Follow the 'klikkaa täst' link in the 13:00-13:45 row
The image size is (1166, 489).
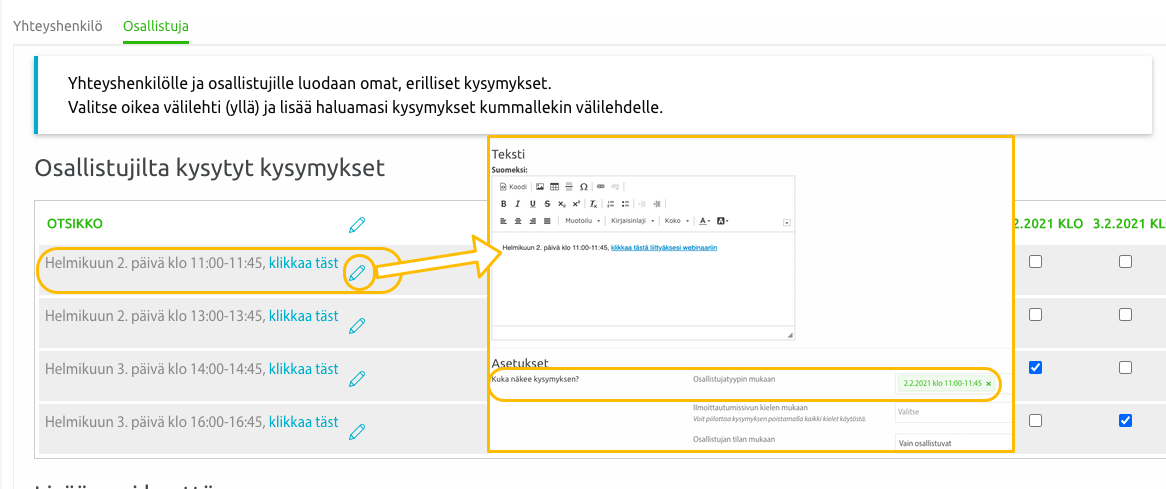click(x=303, y=316)
